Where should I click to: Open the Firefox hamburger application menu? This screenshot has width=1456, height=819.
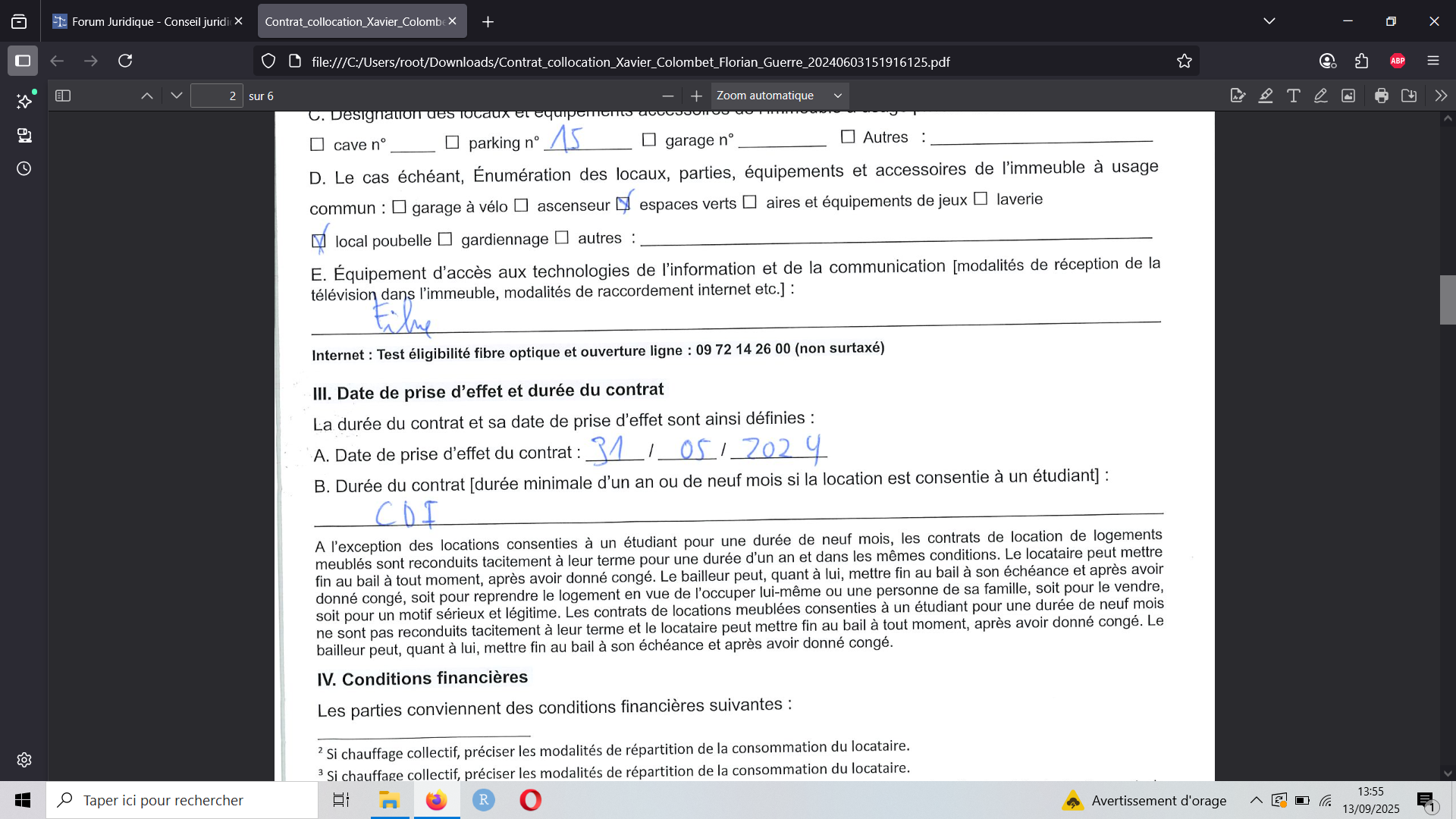[x=1433, y=61]
